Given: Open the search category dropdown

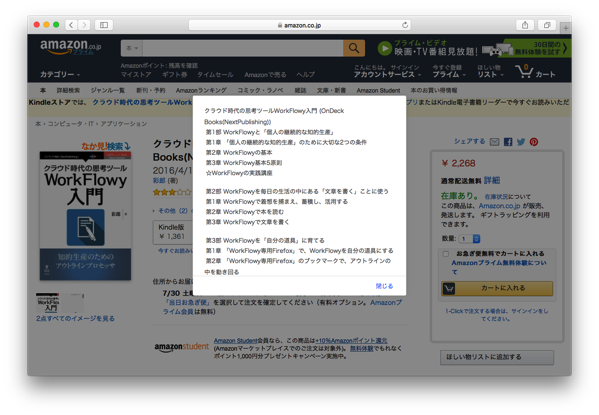Looking at the screenshot, I should (x=132, y=48).
